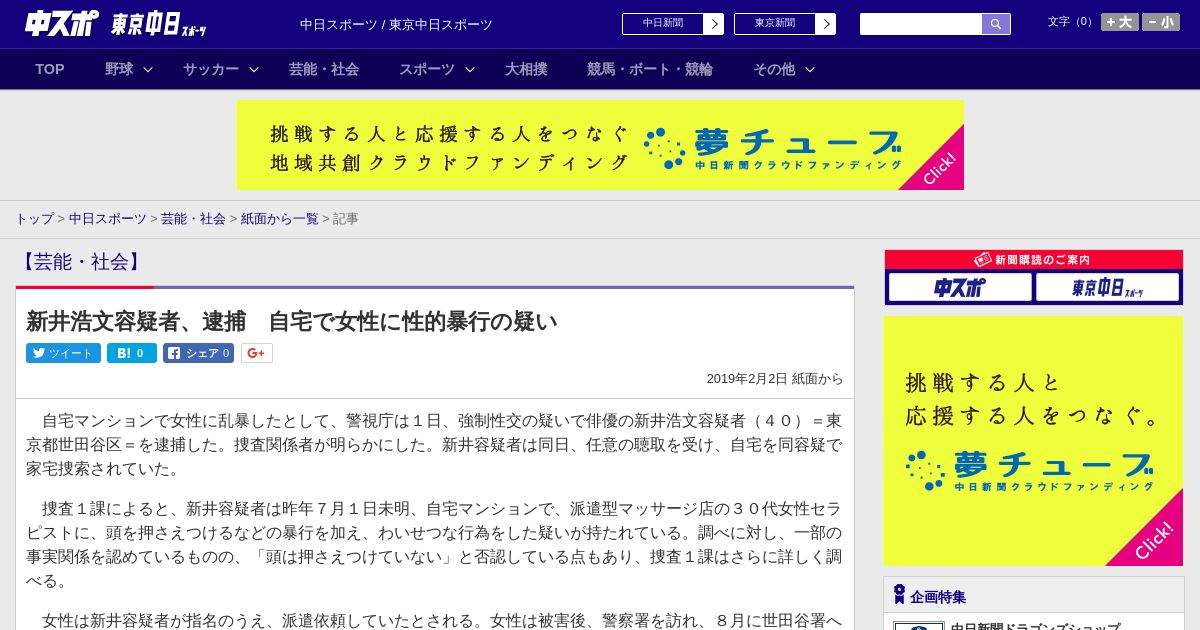Click 新聞購読のご案内 header

point(1033,259)
